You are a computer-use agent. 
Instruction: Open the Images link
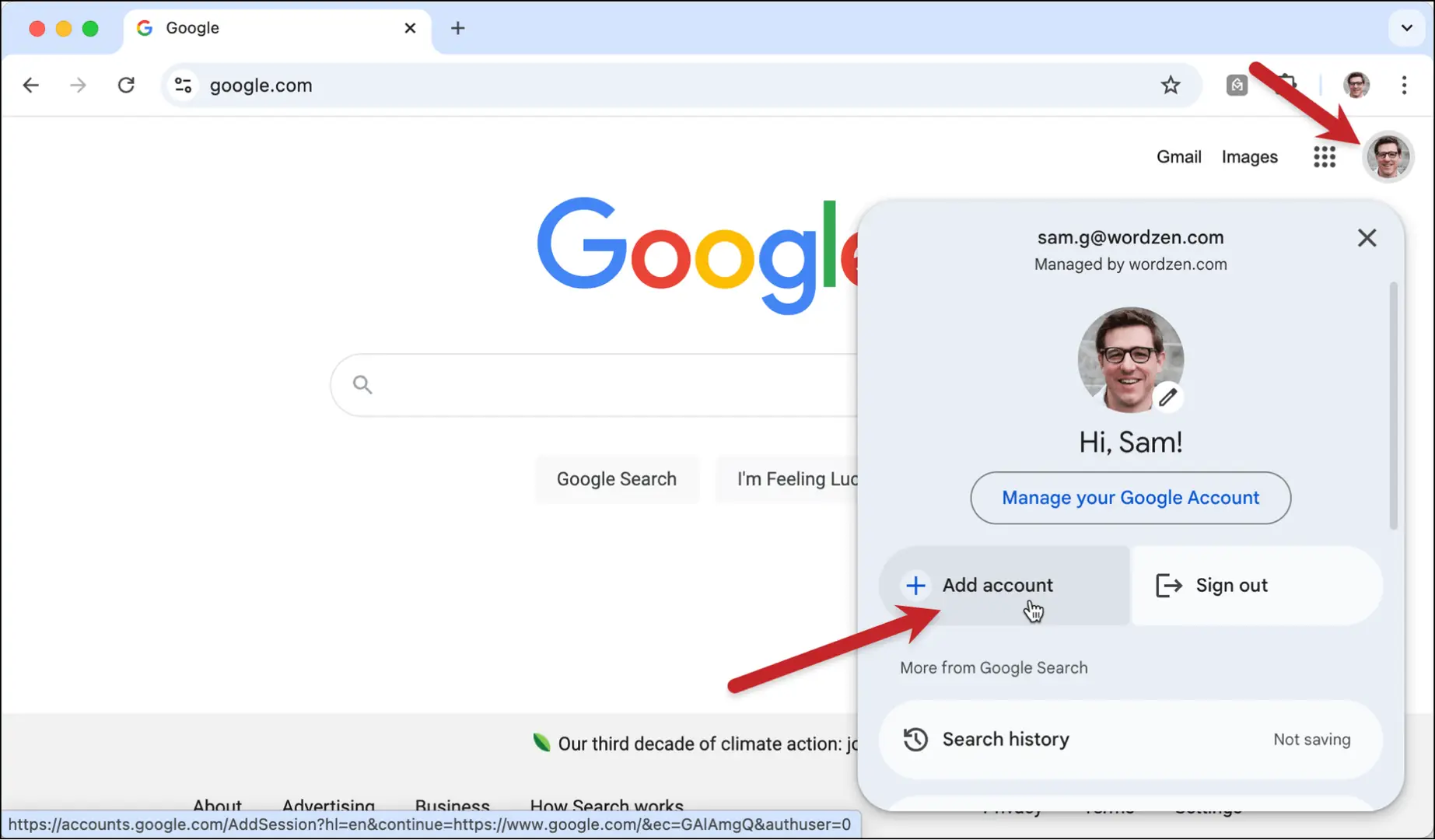1249,157
